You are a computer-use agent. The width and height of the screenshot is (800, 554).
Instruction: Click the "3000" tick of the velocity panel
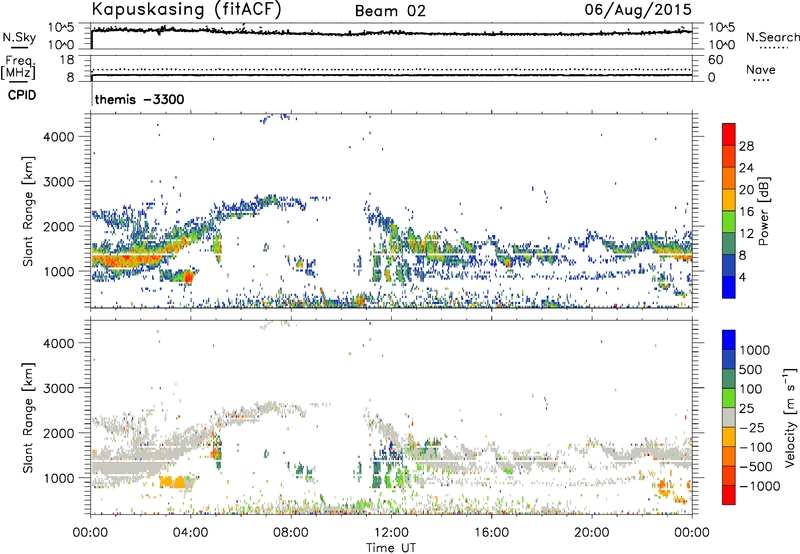pyautogui.click(x=59, y=388)
